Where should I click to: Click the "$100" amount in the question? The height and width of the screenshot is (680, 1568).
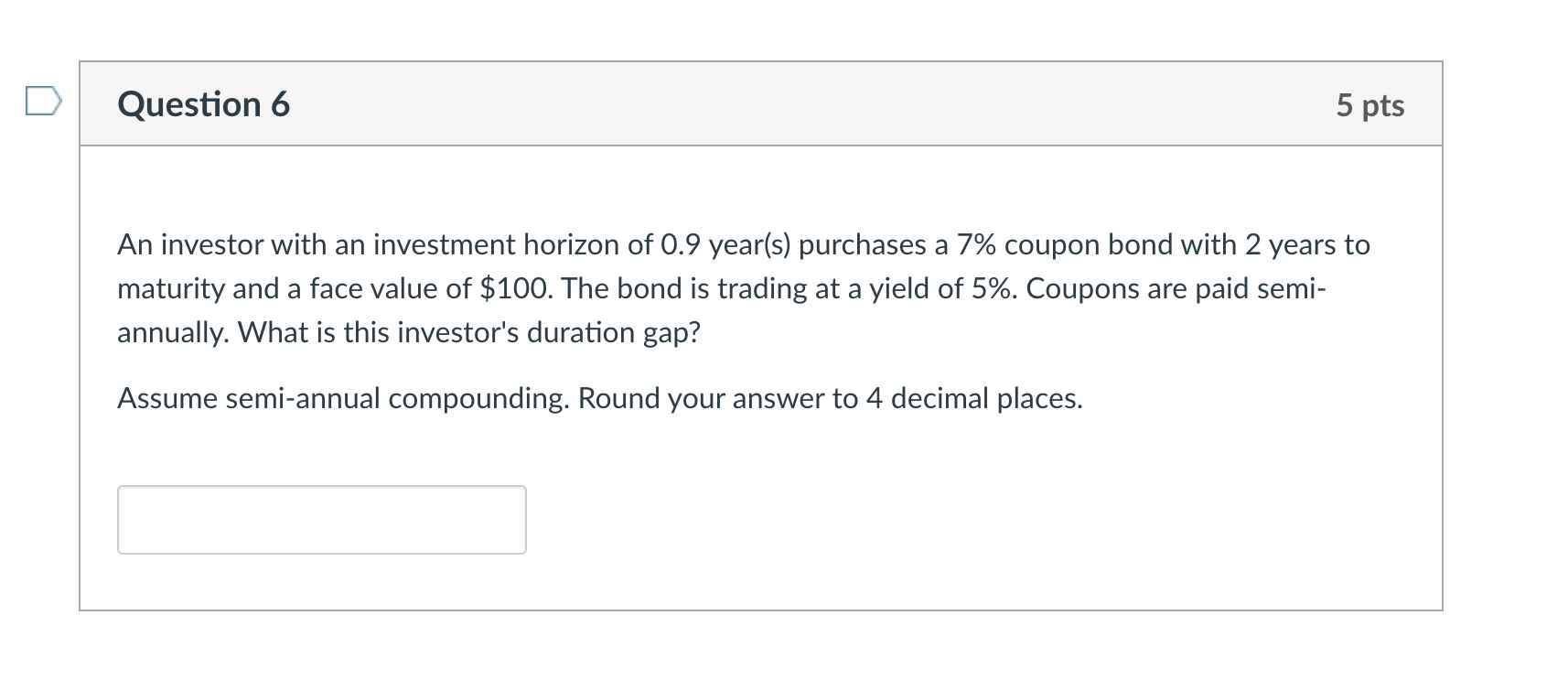click(x=515, y=288)
